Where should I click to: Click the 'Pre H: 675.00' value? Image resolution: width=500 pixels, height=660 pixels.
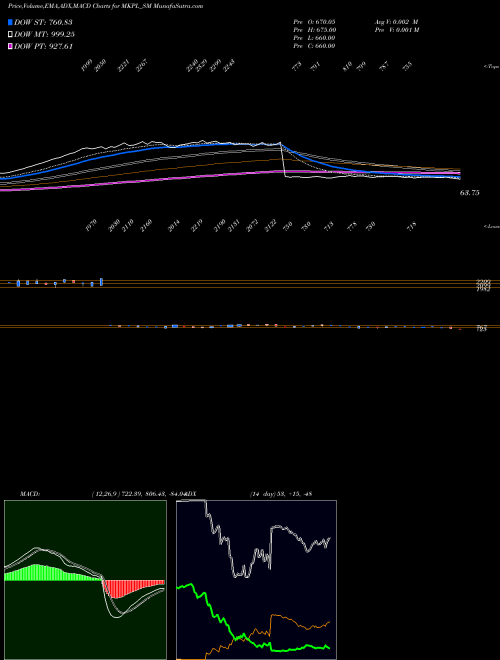(x=314, y=30)
